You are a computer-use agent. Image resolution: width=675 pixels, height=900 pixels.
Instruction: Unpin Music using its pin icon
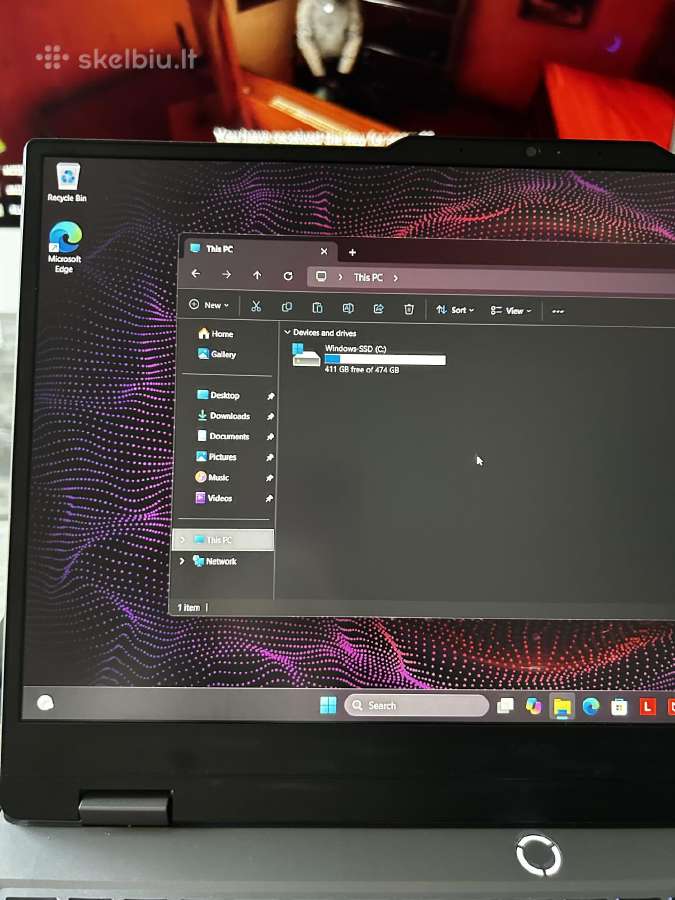click(269, 478)
